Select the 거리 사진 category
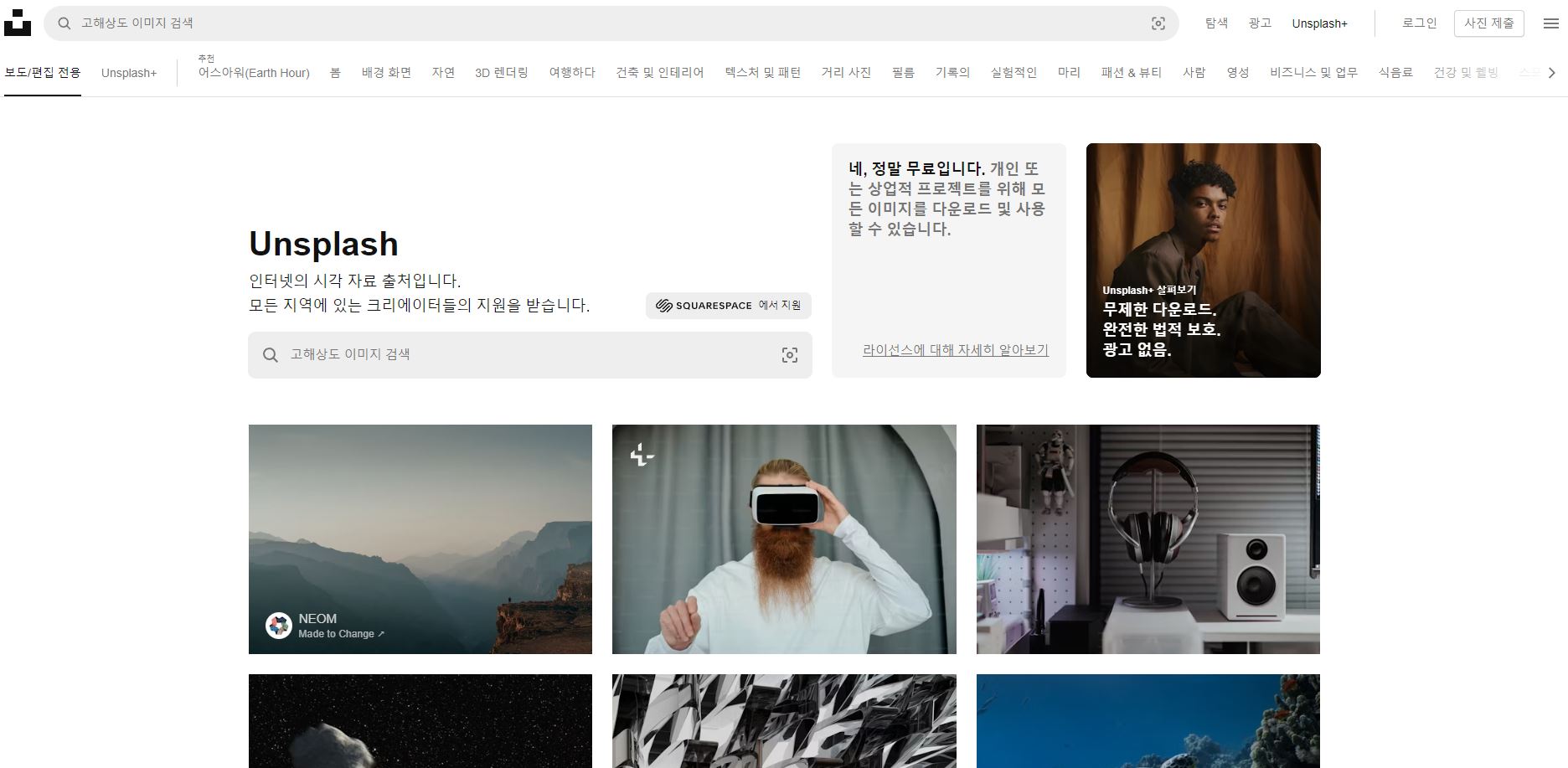Viewport: 1568px width, 768px height. [846, 73]
